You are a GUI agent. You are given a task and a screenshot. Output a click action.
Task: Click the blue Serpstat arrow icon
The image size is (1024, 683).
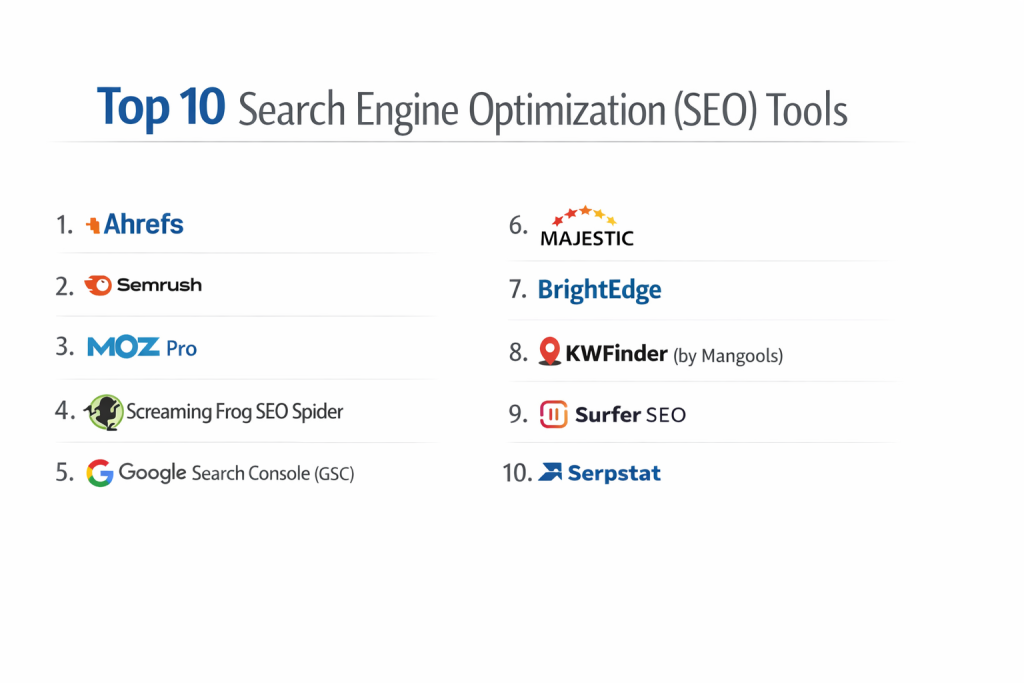click(550, 472)
